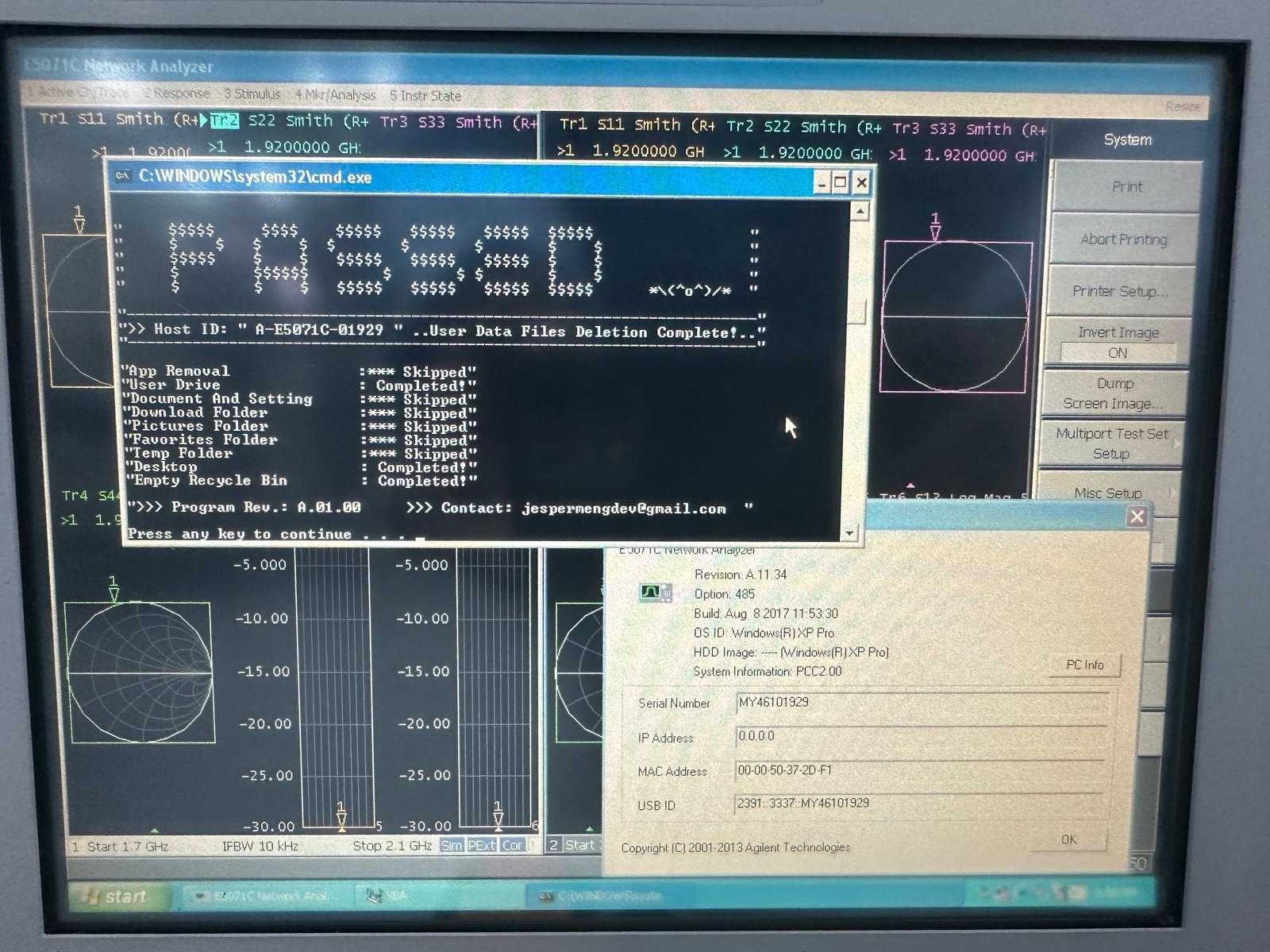Screen dimensions: 1270x952
Task: Open the 1 Active Ch/Trace menu
Action: pos(77,91)
